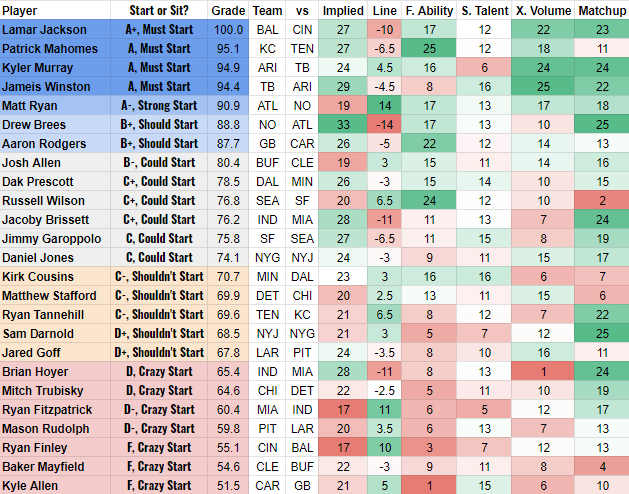
Task: Click the Grade column header
Action: [228, 10]
